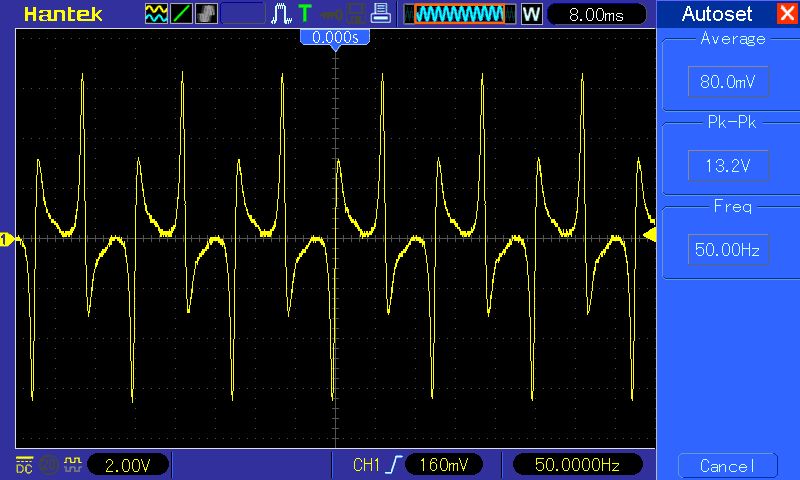Click the rising edge trigger slope icon

click(x=393, y=464)
